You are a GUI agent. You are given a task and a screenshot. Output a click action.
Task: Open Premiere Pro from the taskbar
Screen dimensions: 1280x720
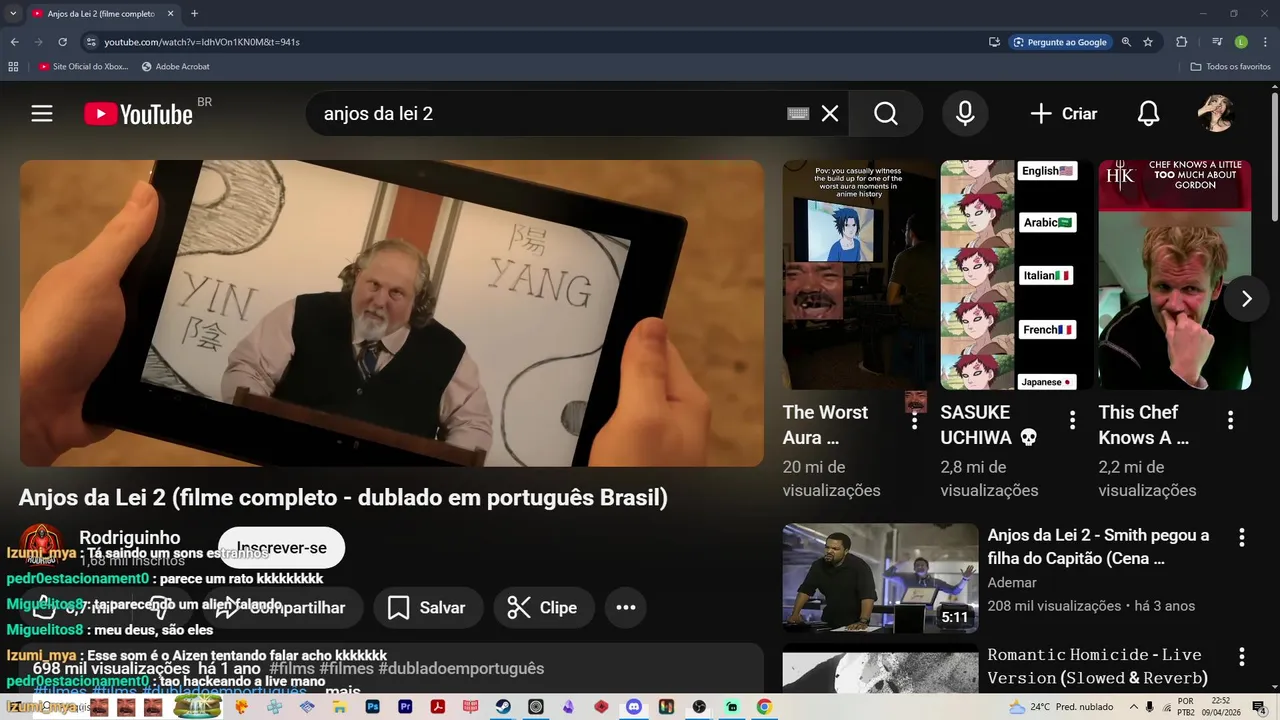tap(405, 707)
